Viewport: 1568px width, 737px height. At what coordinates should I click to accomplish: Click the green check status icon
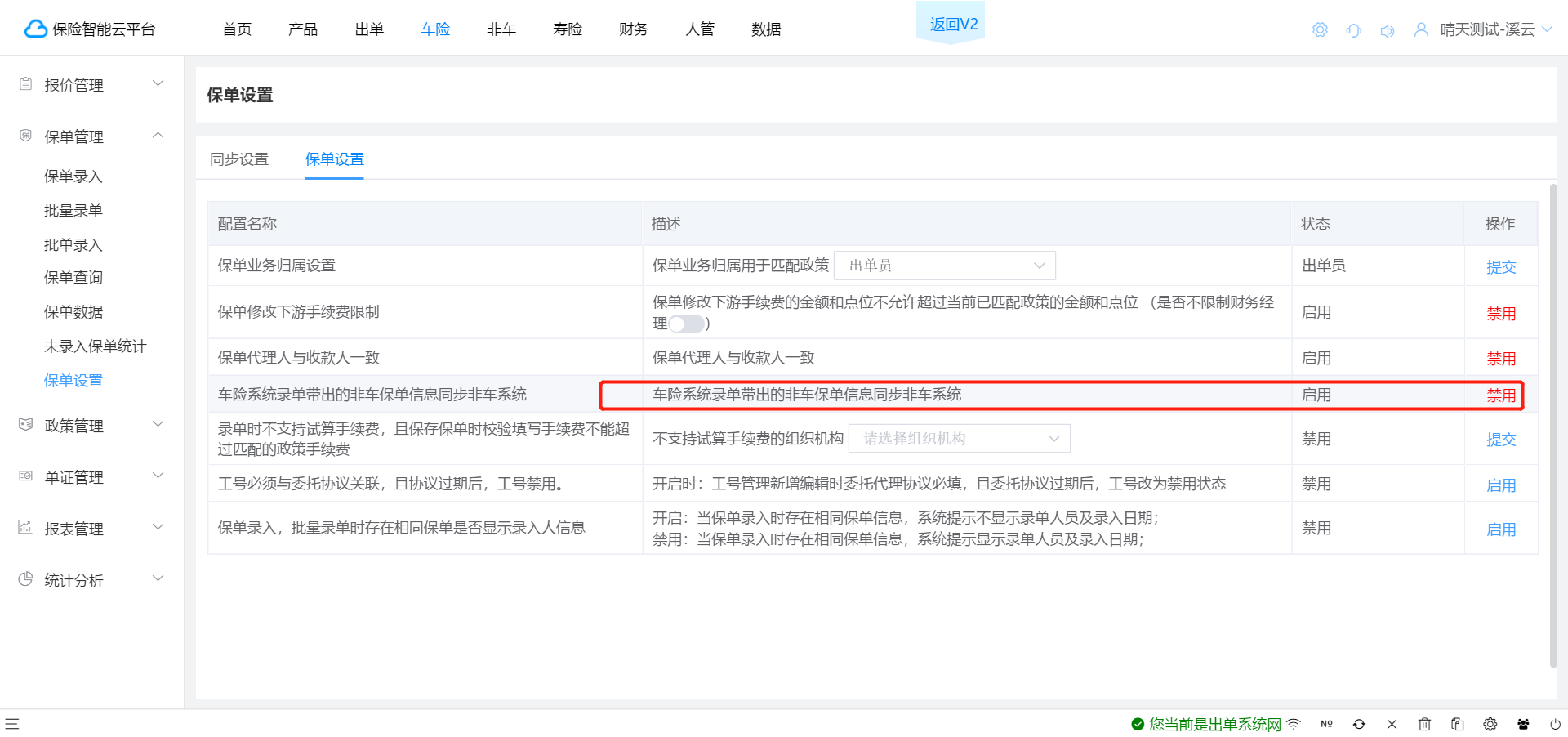click(1138, 724)
